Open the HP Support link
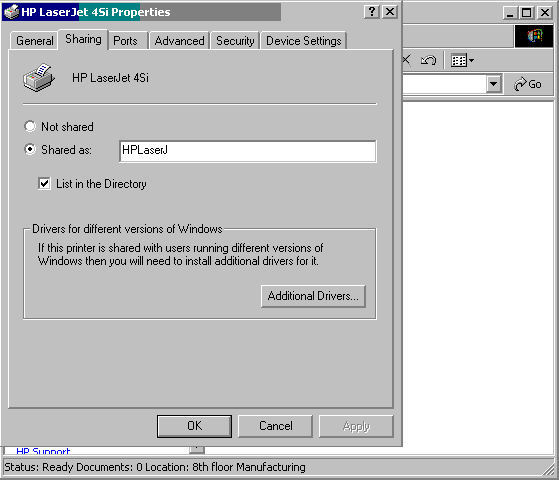The height and width of the screenshot is (480, 559). point(43,451)
